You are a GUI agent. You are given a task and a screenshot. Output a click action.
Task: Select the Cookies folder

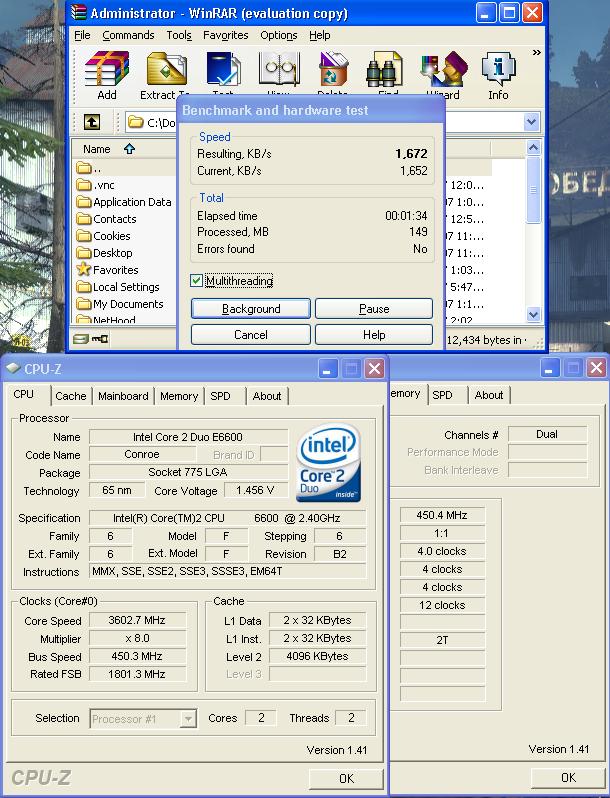tap(103, 236)
